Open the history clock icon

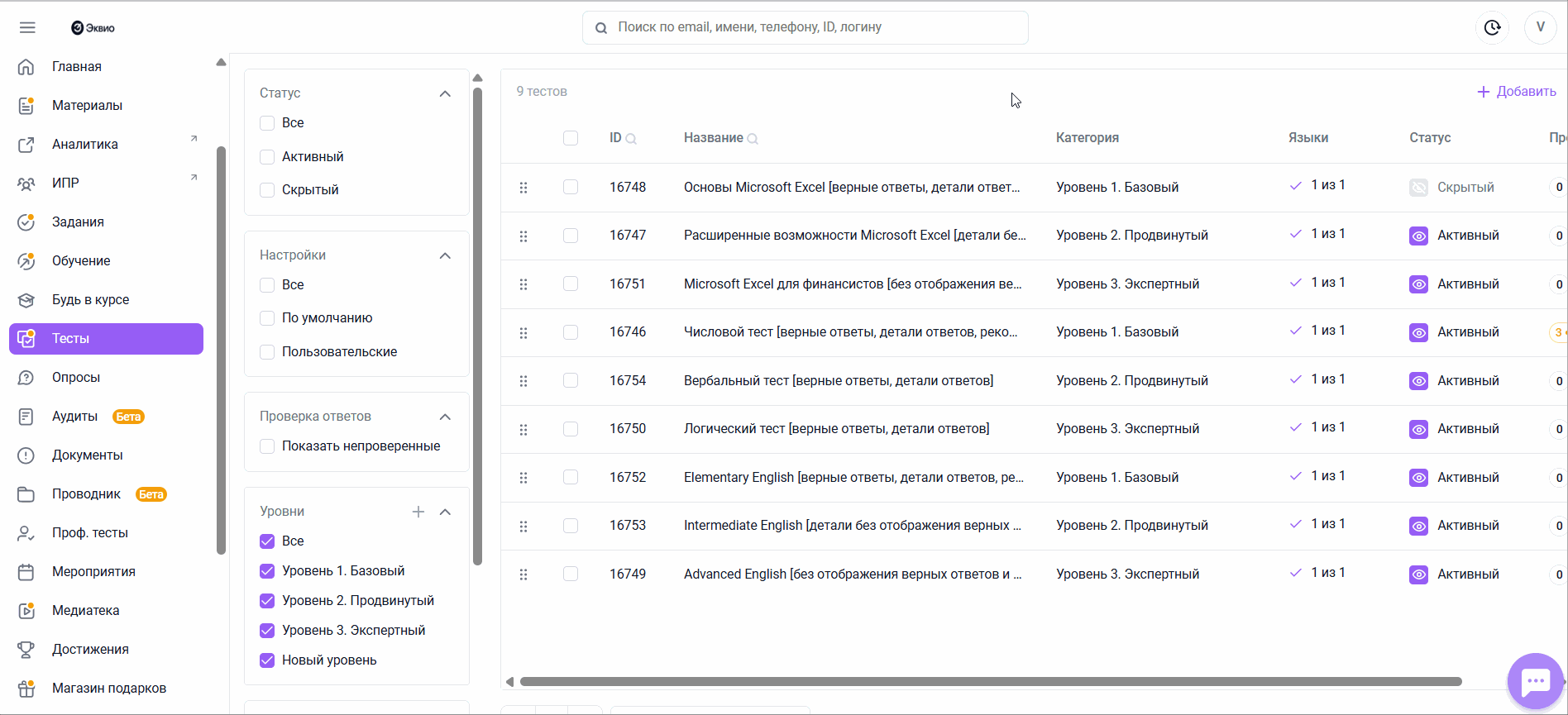tap(1492, 27)
